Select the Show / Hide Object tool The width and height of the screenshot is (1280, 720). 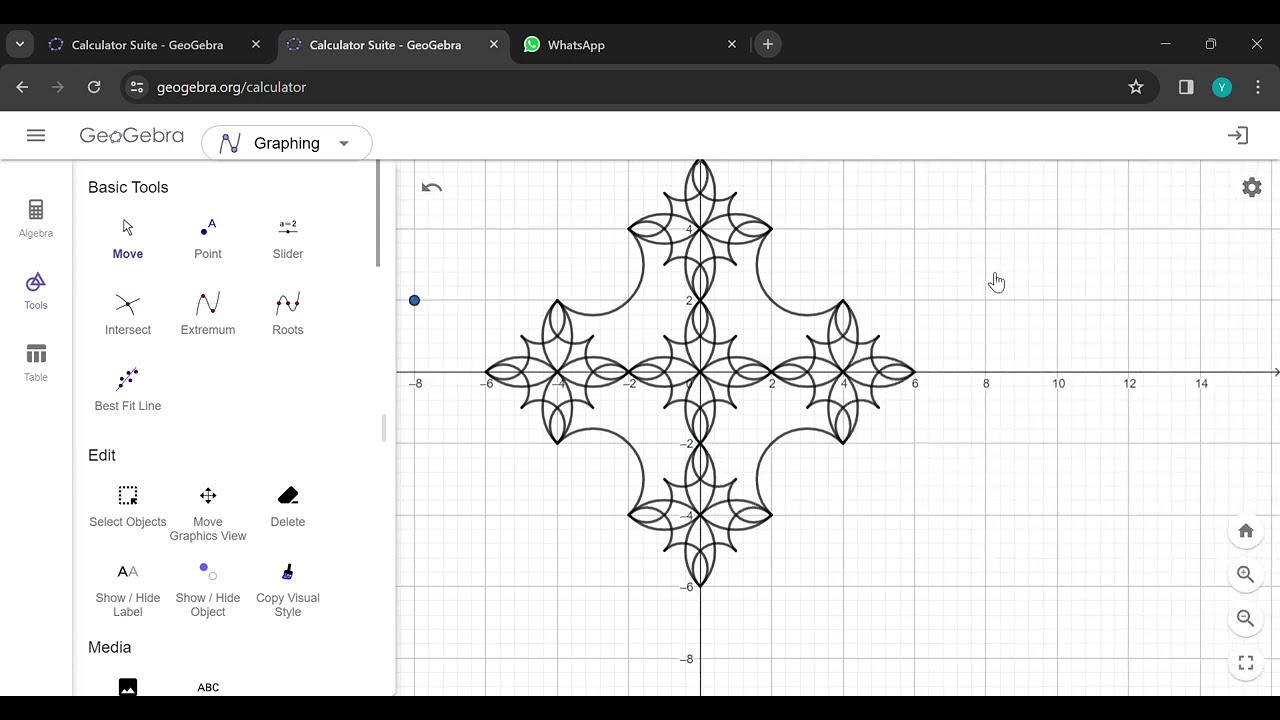point(208,590)
